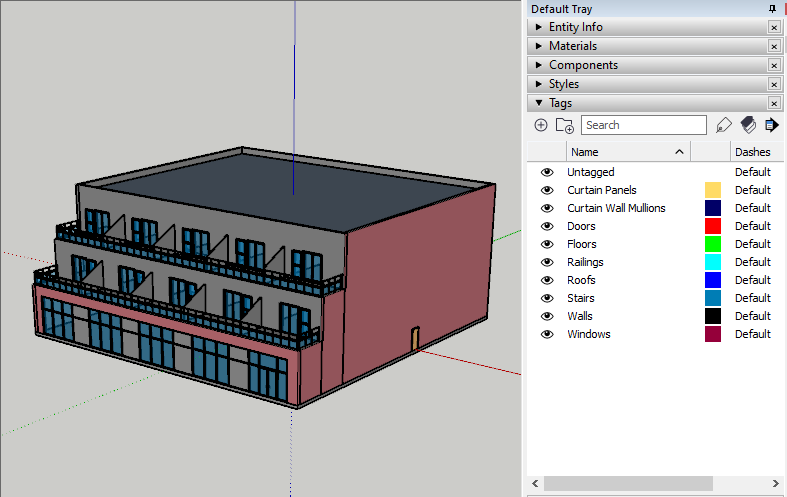Screen dimensions: 787x497
Task: Toggle visibility of the Windows tag
Action: click(547, 334)
